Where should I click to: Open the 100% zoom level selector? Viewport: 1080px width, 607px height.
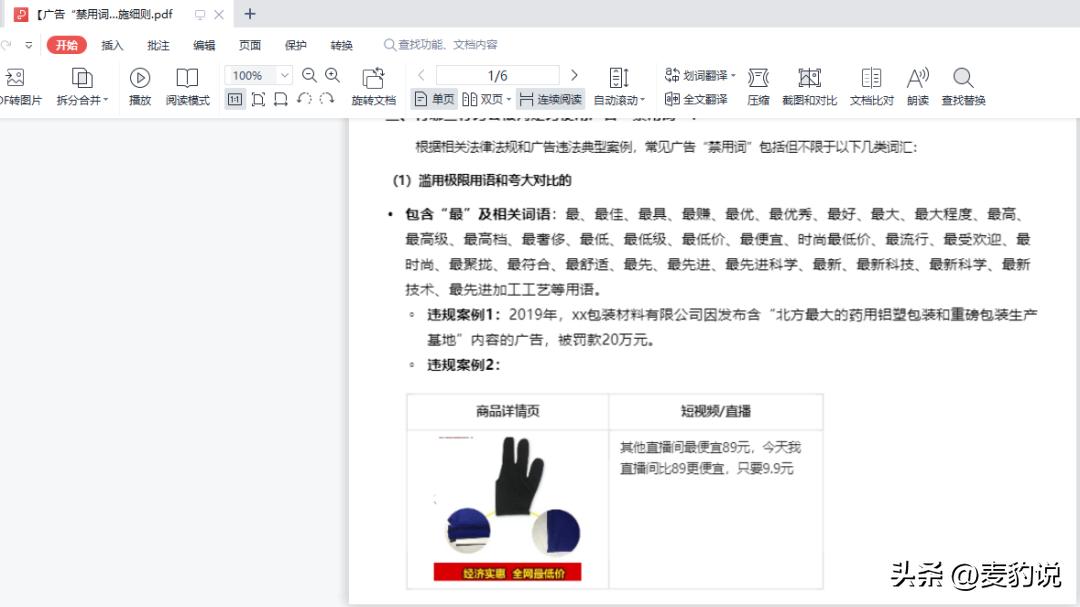click(x=252, y=75)
